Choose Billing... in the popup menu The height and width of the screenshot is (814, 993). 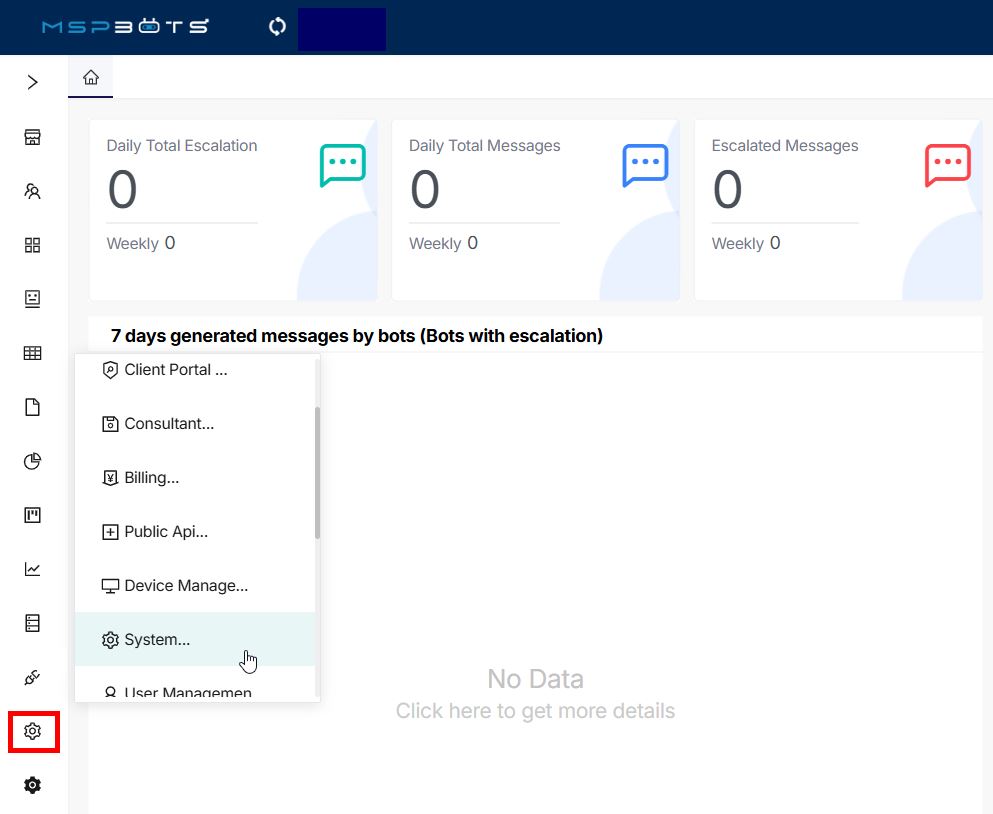click(151, 478)
